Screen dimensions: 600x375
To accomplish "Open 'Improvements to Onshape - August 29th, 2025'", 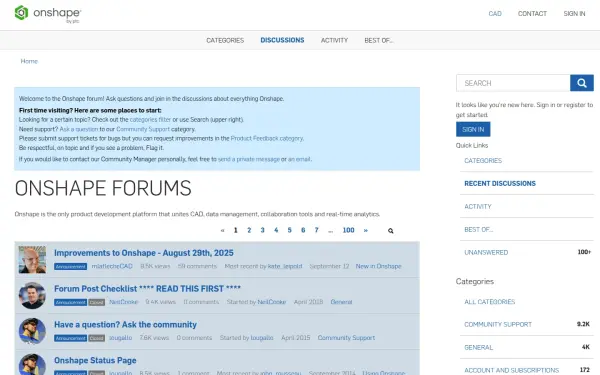I will [144, 253].
